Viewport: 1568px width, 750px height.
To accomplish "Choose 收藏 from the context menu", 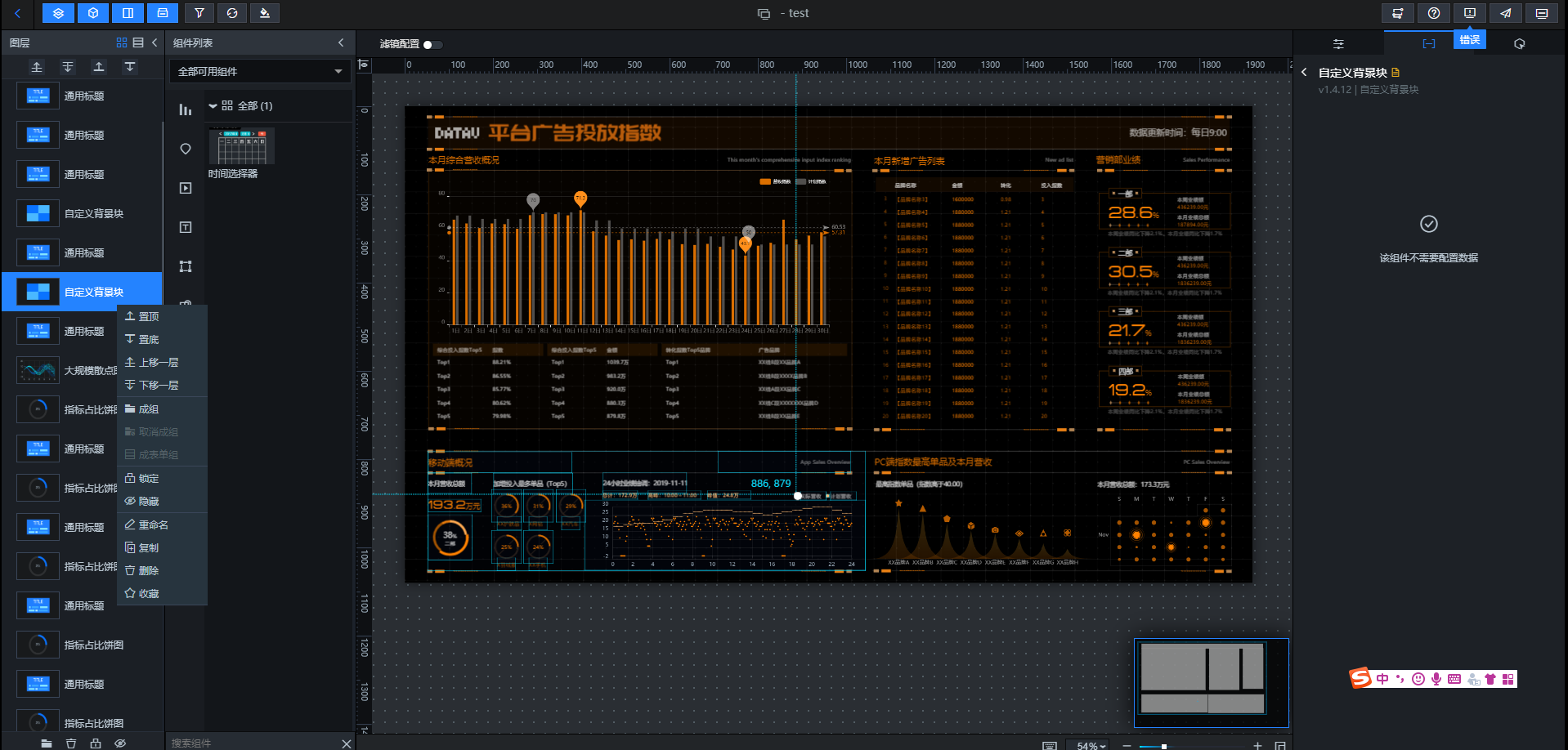I will tap(162, 594).
